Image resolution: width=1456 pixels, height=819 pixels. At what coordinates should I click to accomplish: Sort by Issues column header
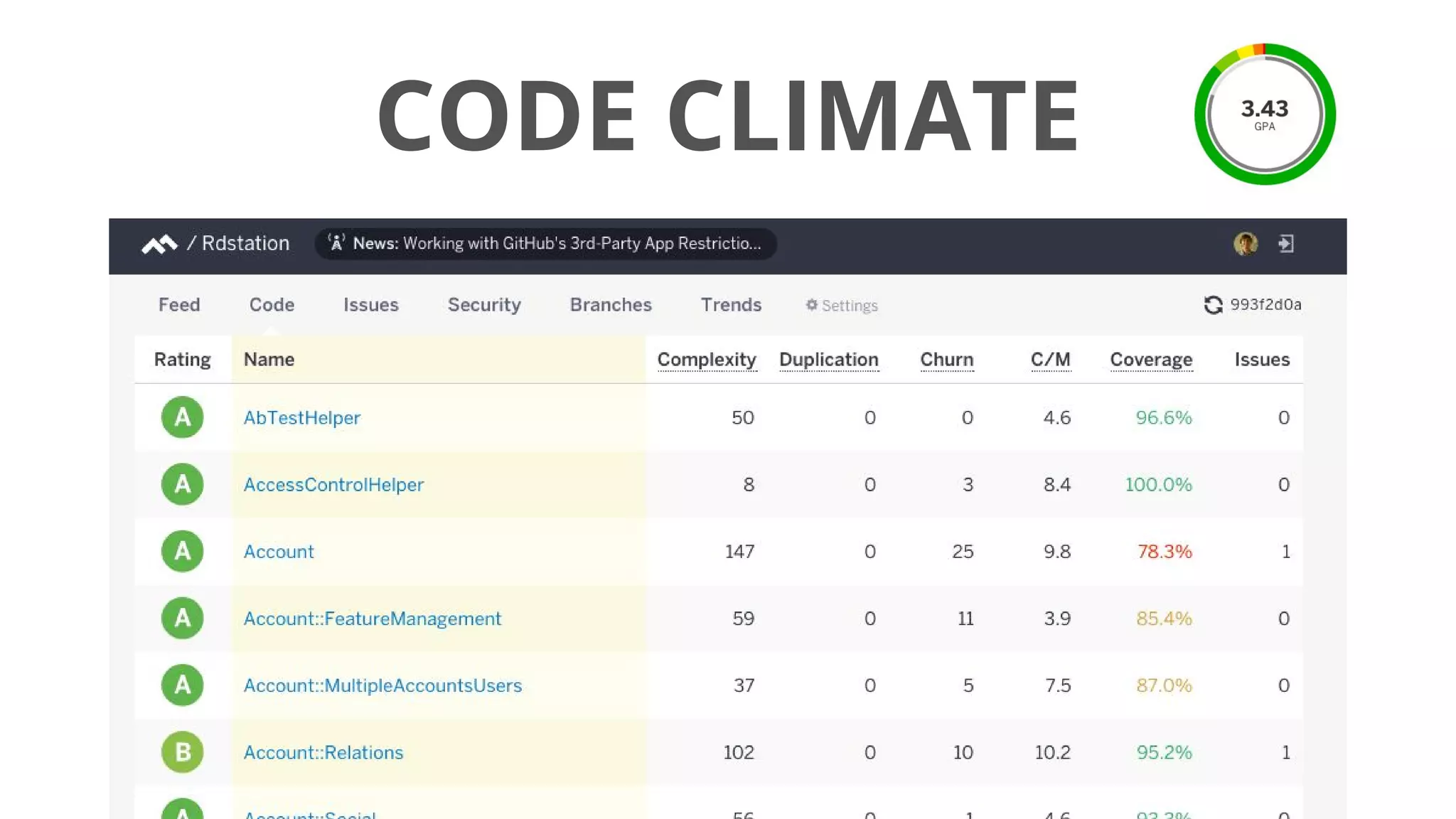click(1262, 360)
